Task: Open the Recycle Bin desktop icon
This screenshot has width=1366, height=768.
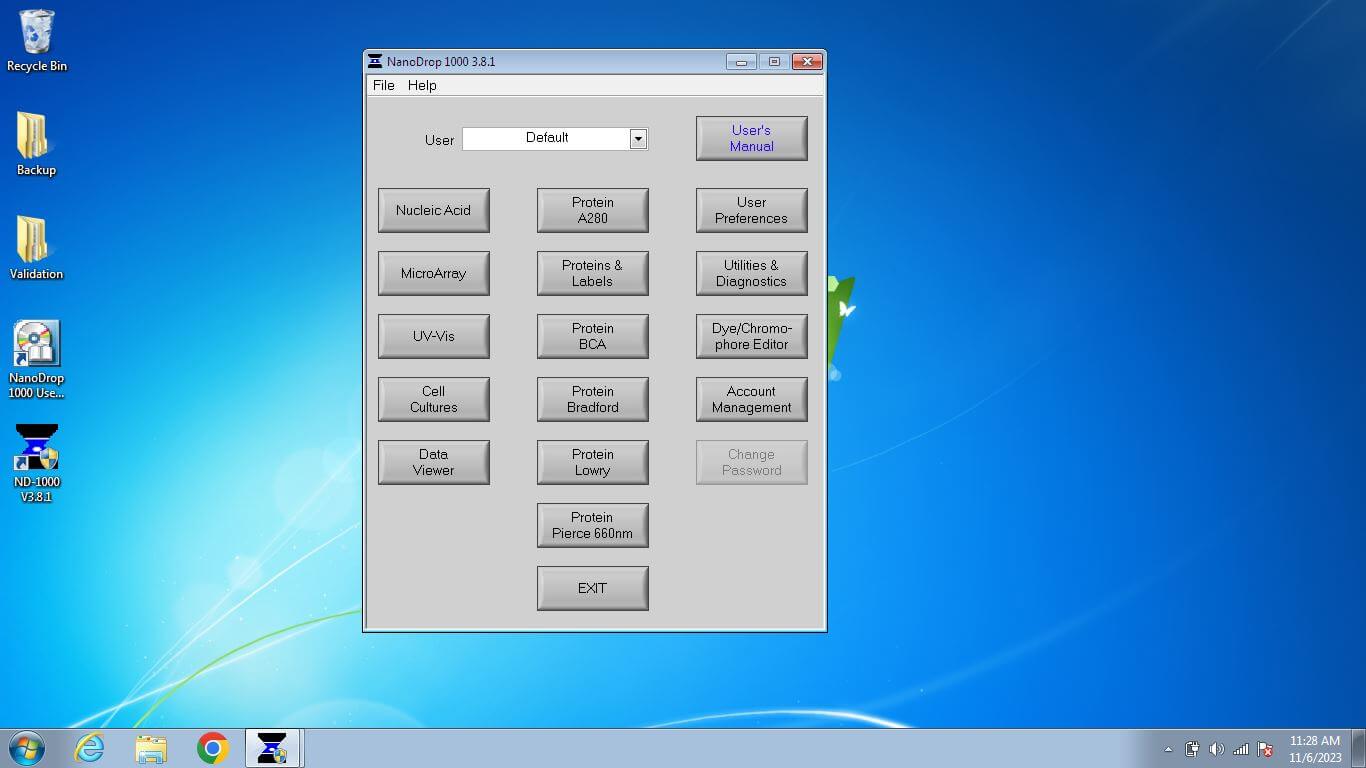Action: 37,41
